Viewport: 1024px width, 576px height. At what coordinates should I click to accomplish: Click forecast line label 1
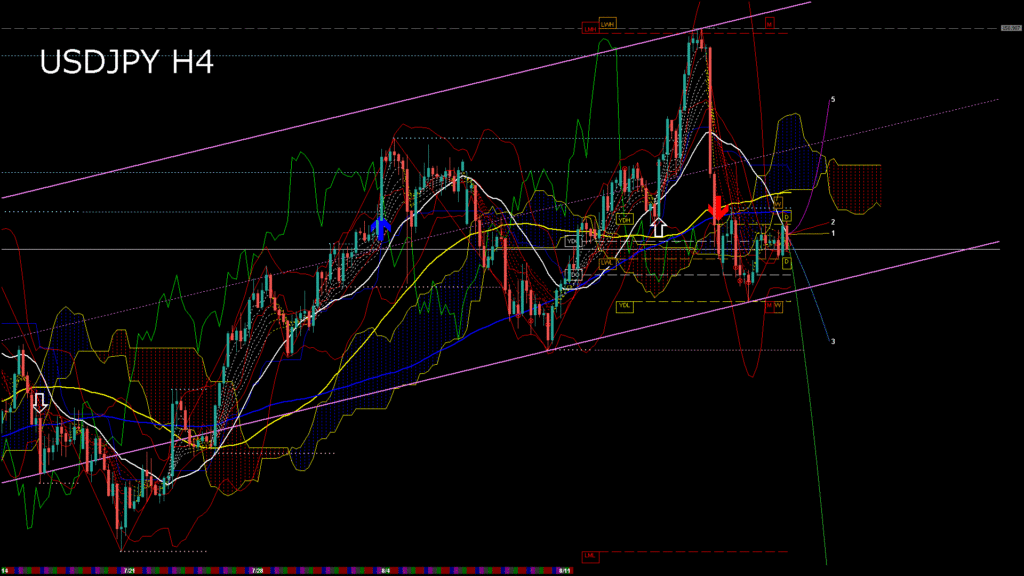pyautogui.click(x=833, y=233)
